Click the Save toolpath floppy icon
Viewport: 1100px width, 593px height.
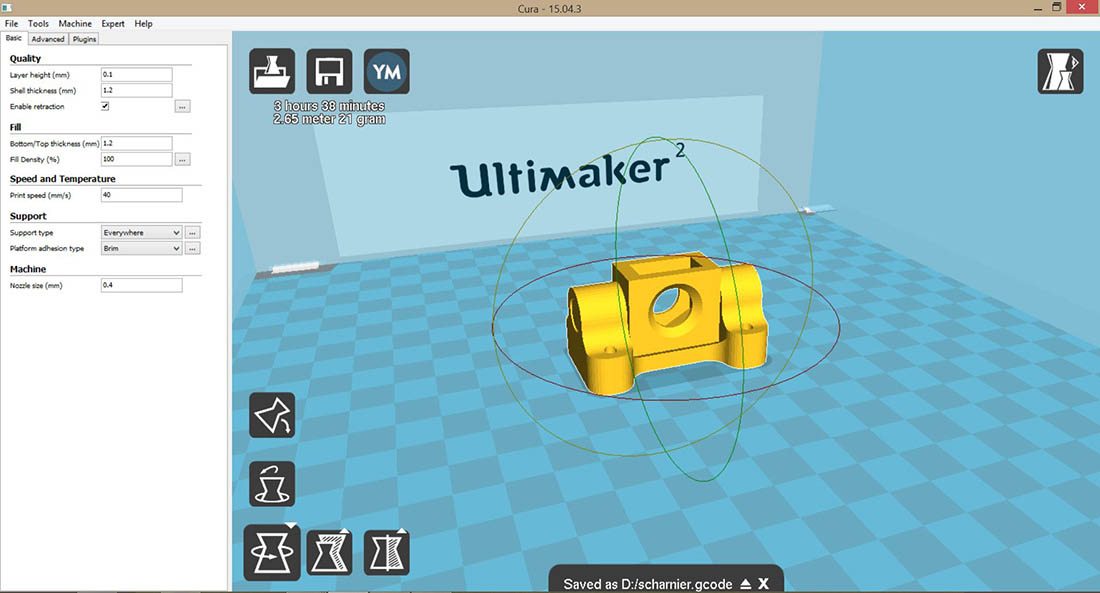[329, 71]
